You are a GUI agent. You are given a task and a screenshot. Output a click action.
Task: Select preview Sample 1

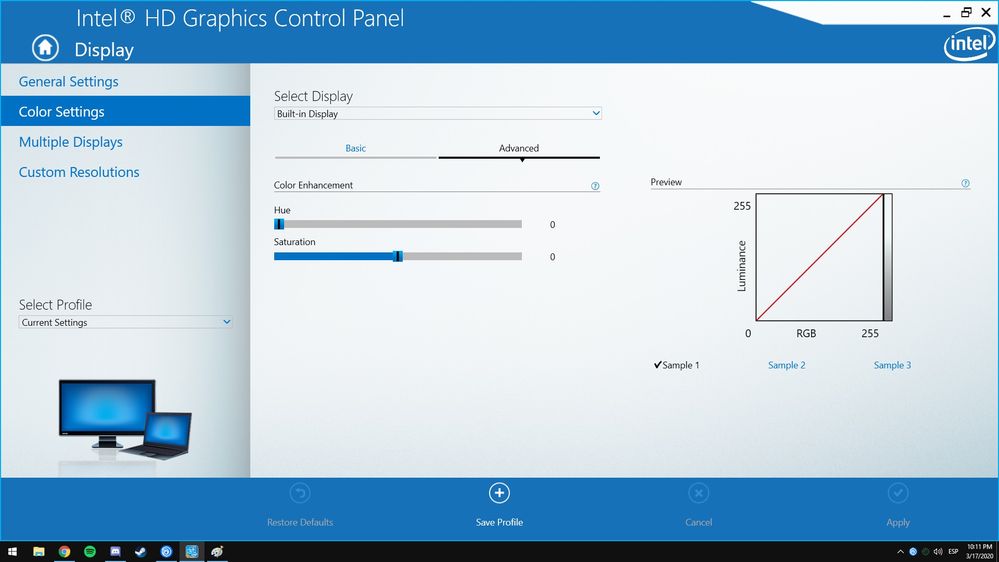[x=676, y=365]
